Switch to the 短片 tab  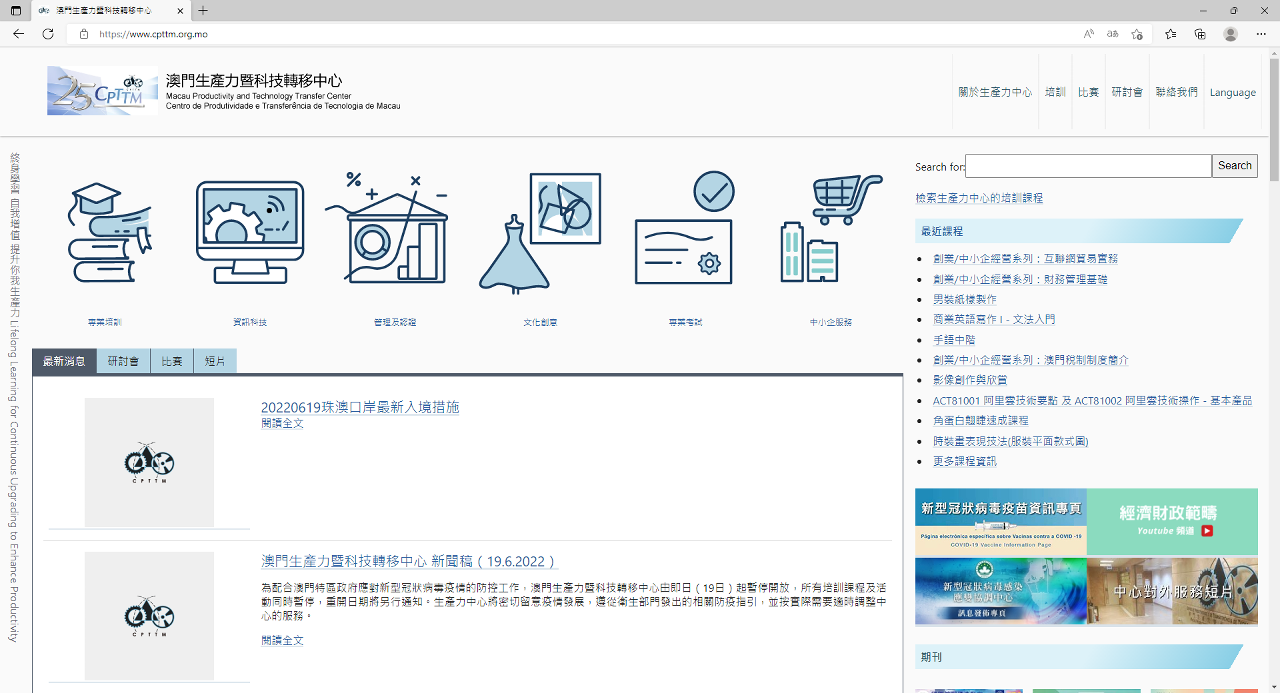point(215,362)
